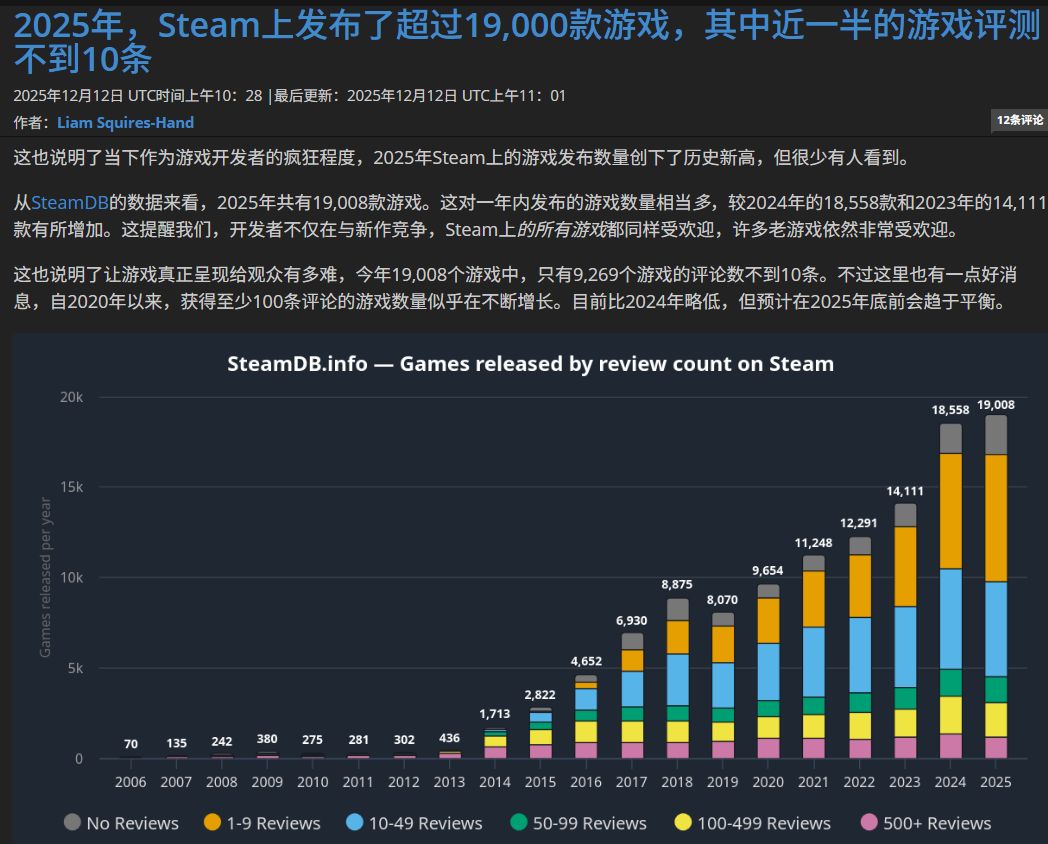The image size is (1048, 844).
Task: Click the 2018 bar's gray top segment
Action: pyautogui.click(x=677, y=609)
